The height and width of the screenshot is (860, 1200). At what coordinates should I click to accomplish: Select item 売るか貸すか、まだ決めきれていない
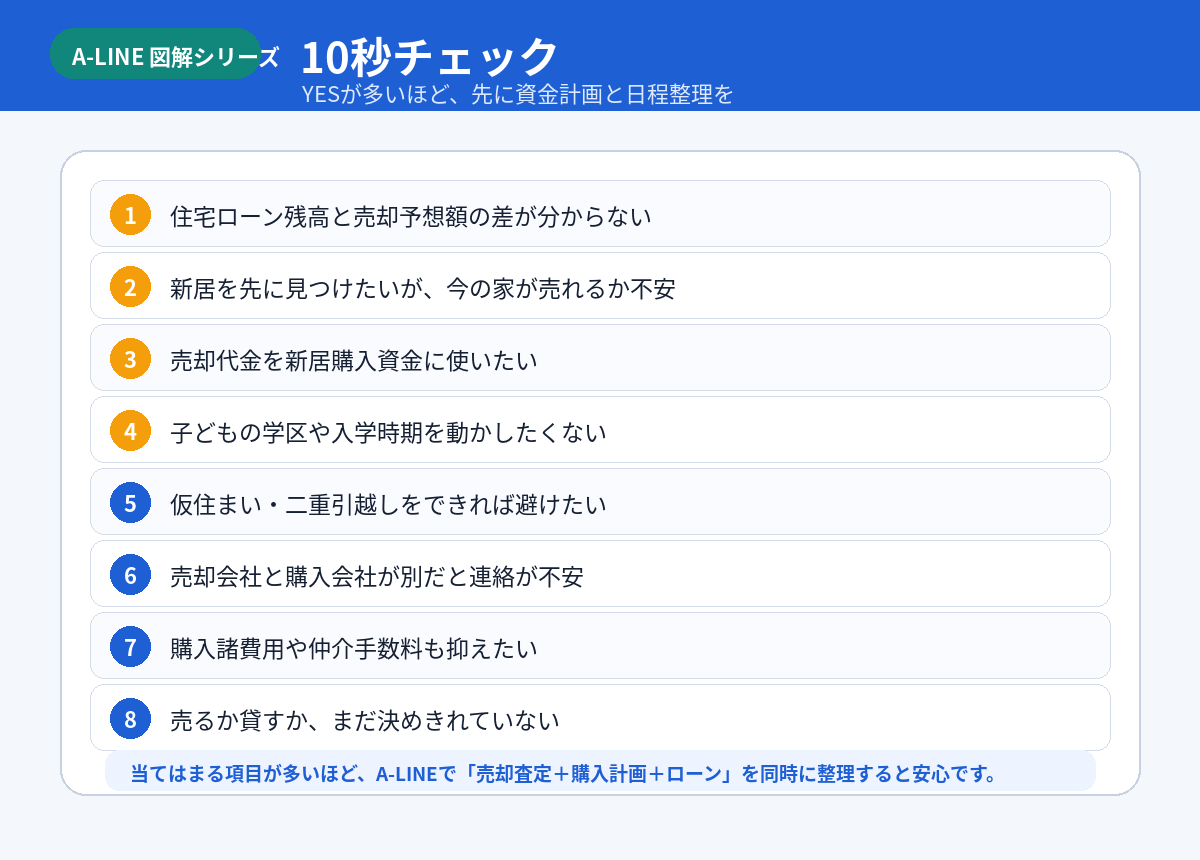600,718
